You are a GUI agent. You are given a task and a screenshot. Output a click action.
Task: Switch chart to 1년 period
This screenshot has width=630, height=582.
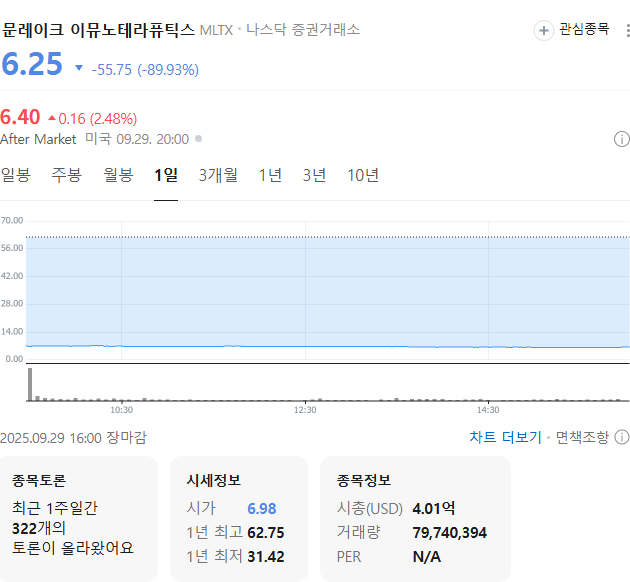click(270, 175)
